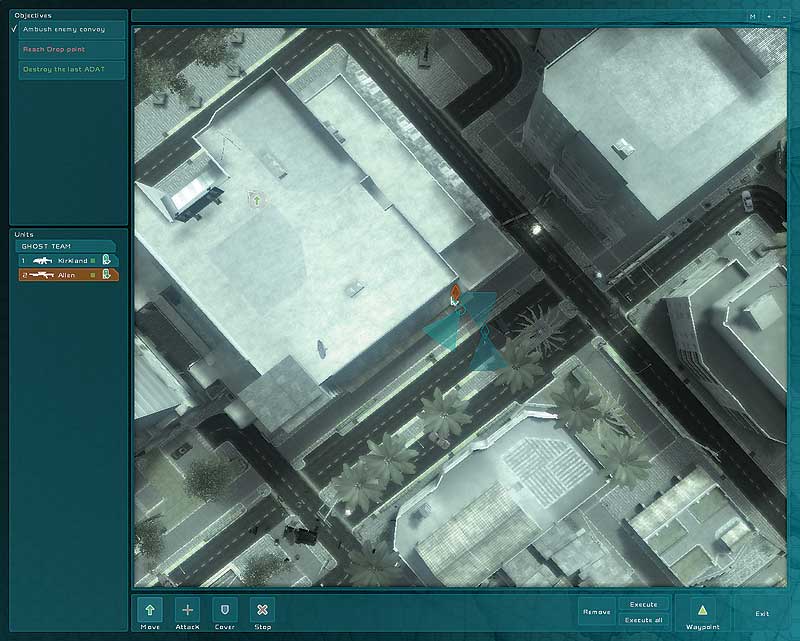Choose the Attack order

pyautogui.click(x=187, y=610)
